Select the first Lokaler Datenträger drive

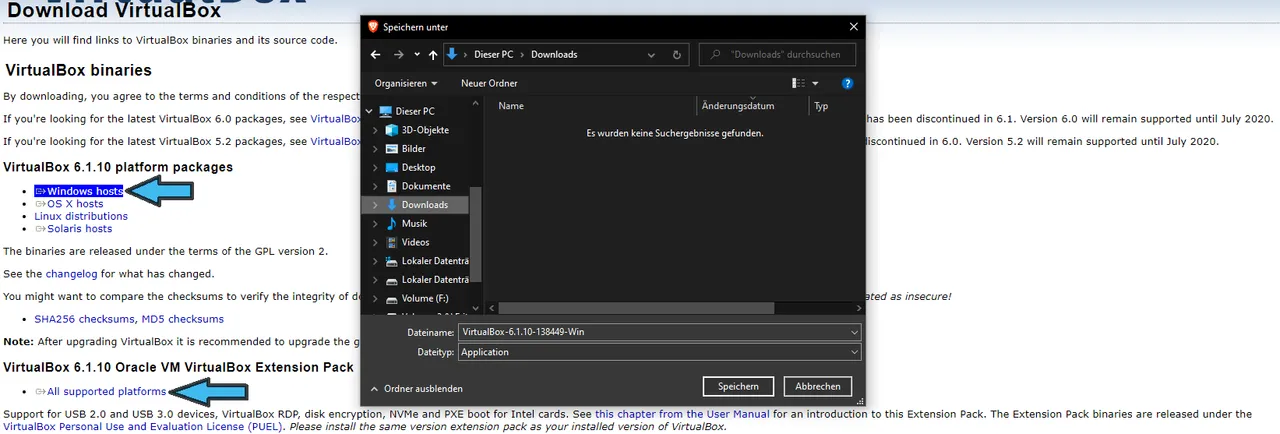(435, 261)
